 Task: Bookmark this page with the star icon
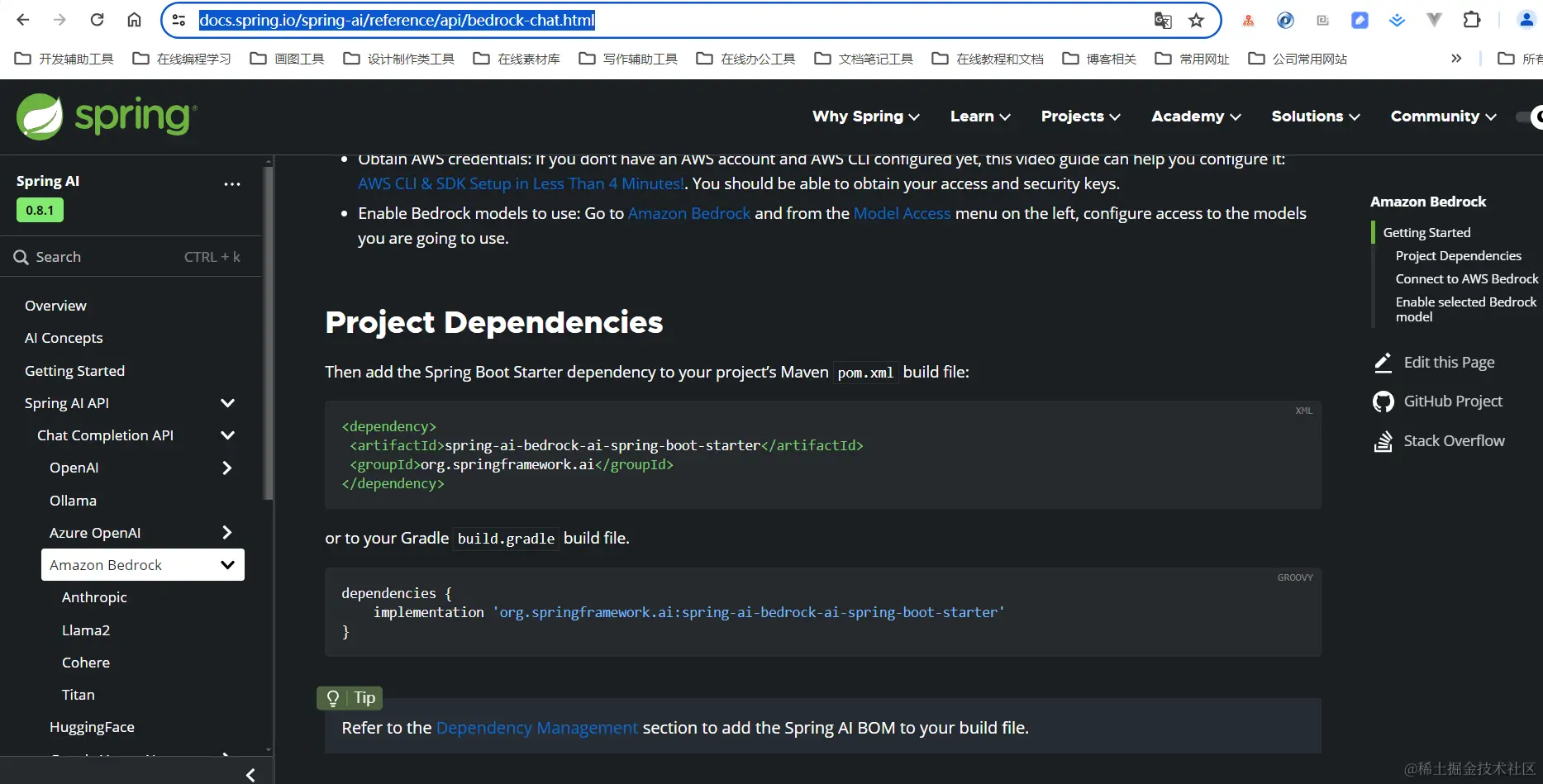[x=1196, y=20]
